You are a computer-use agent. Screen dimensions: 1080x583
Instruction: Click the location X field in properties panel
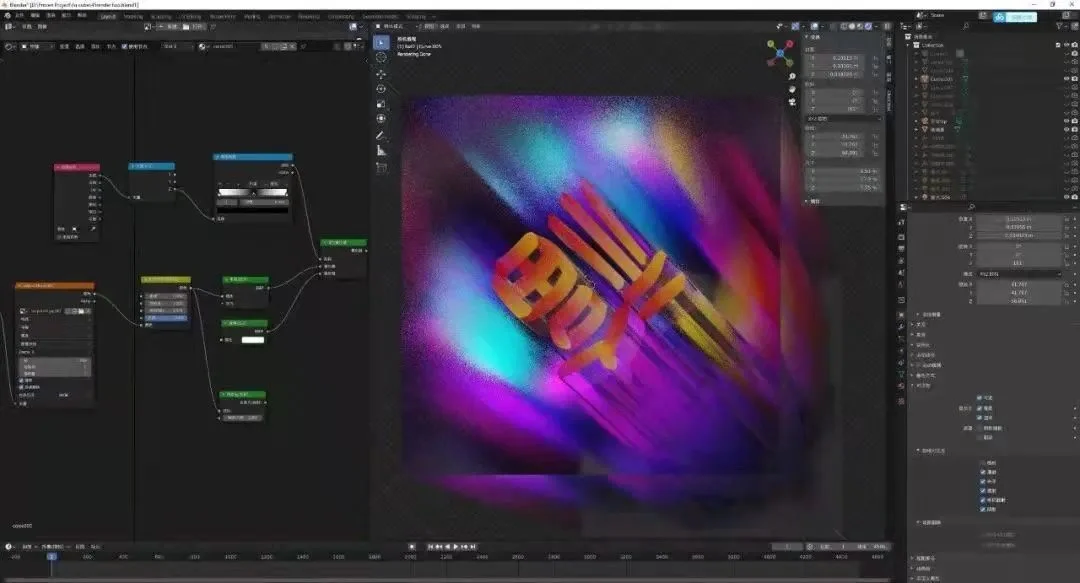[x=1019, y=218]
